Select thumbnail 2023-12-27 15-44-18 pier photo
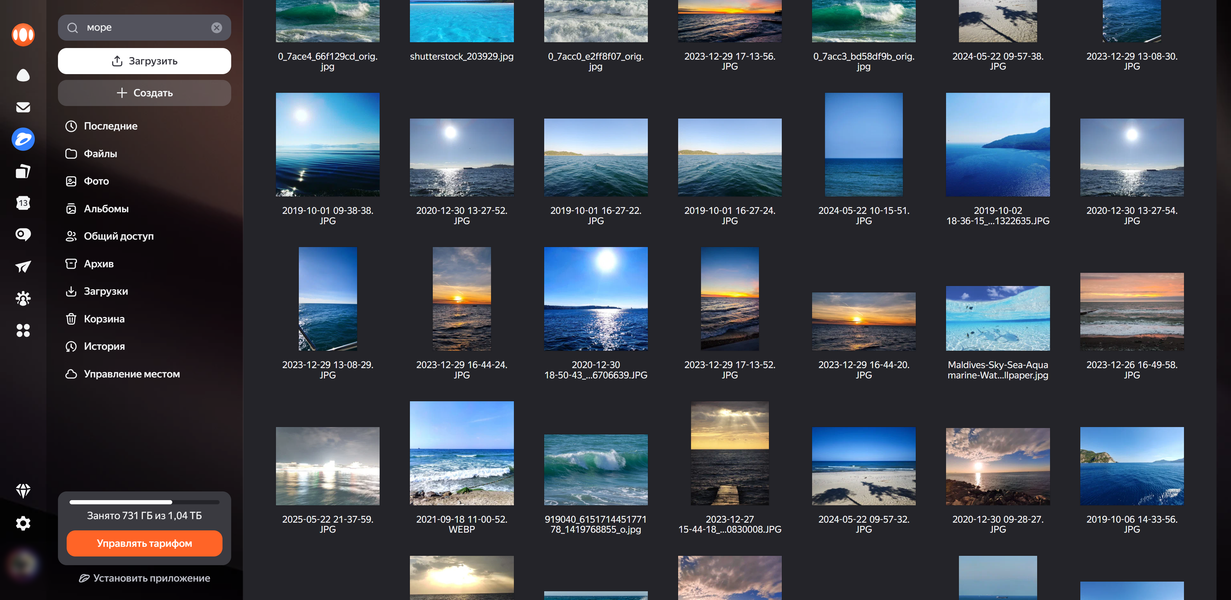The height and width of the screenshot is (600, 1231). coord(729,453)
